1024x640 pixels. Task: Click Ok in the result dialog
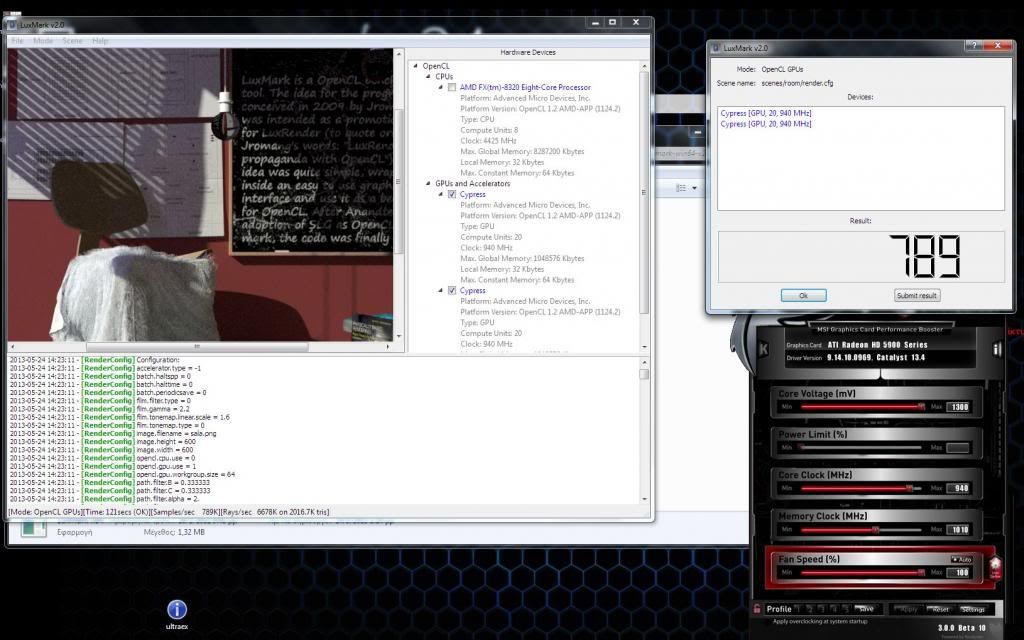coord(803,295)
